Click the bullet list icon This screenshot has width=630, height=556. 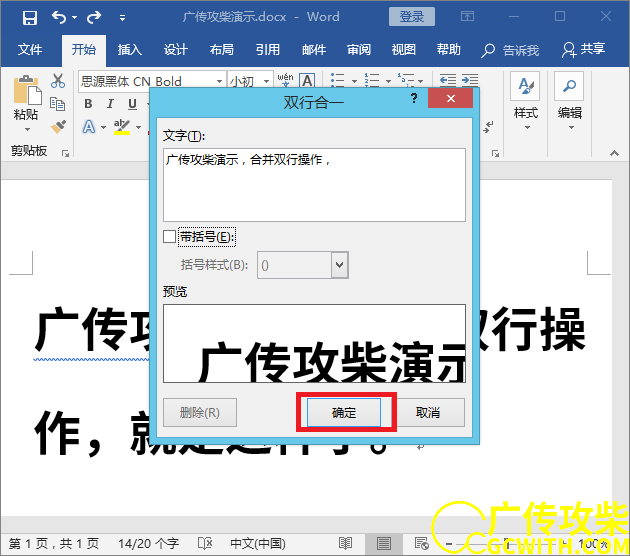coord(338,80)
